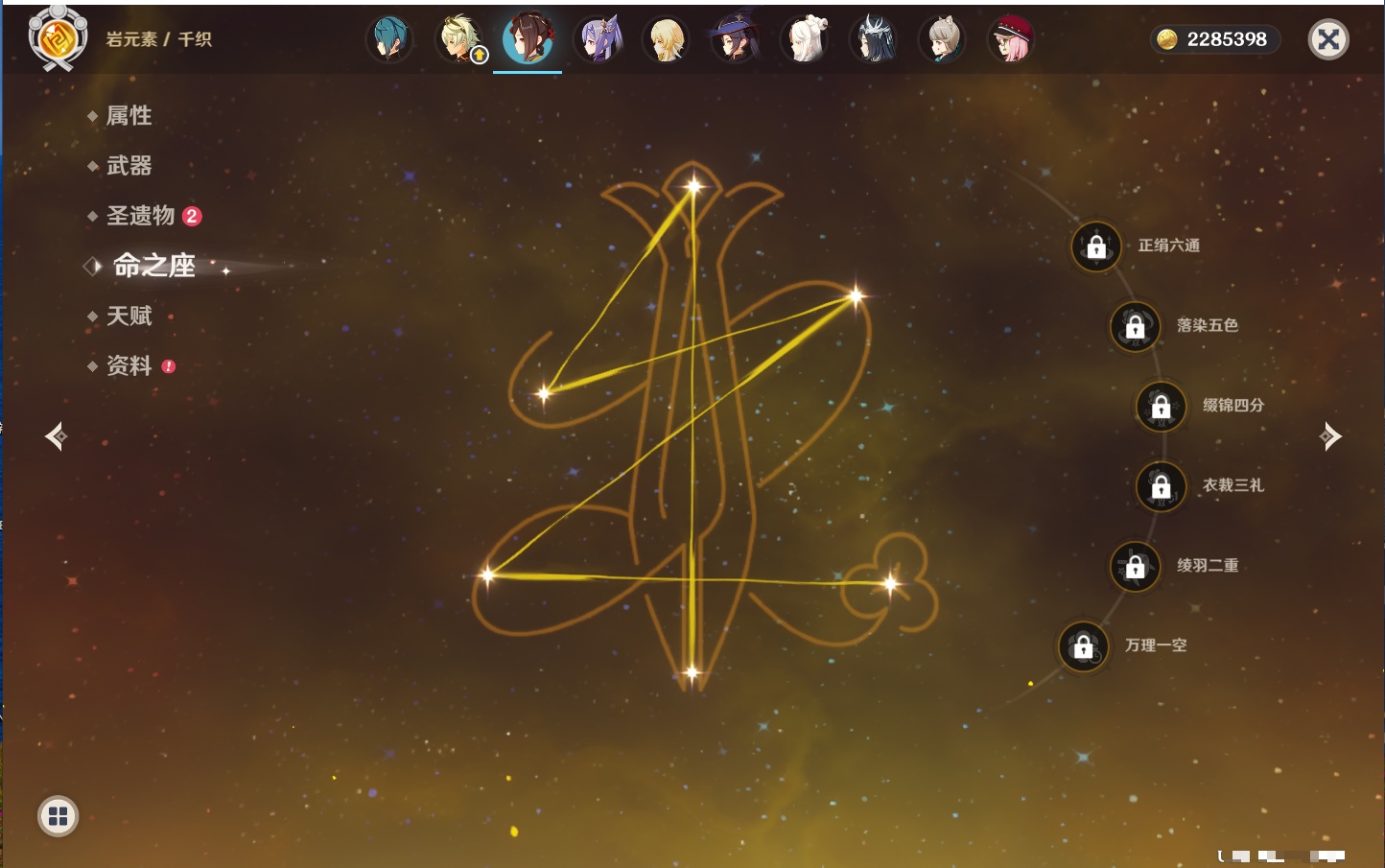Select the teal-haired character avatar
This screenshot has height=868, width=1385.
389,39
